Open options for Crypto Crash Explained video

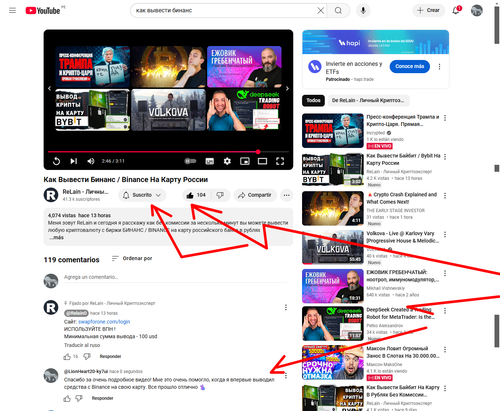(445, 196)
